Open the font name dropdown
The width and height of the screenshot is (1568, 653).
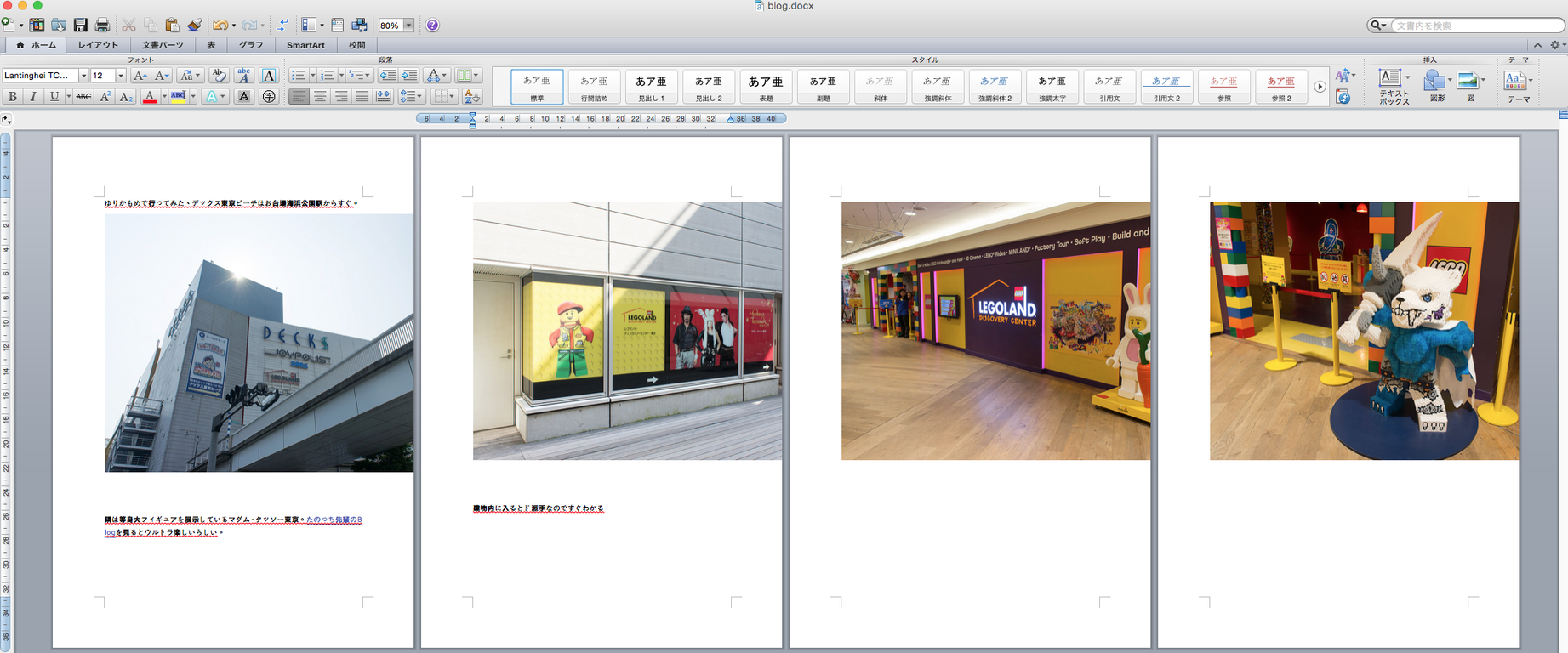[x=83, y=76]
